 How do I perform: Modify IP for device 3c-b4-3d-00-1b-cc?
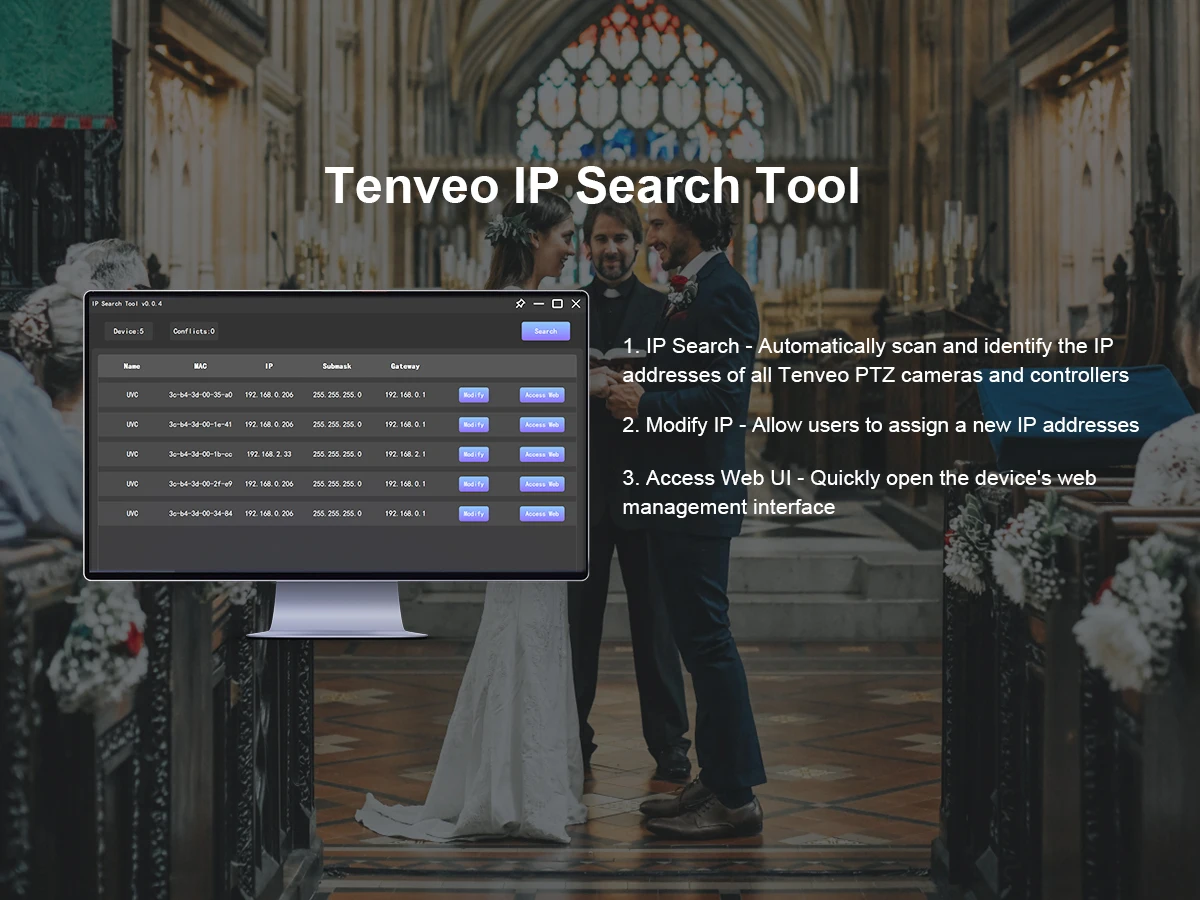(x=474, y=454)
